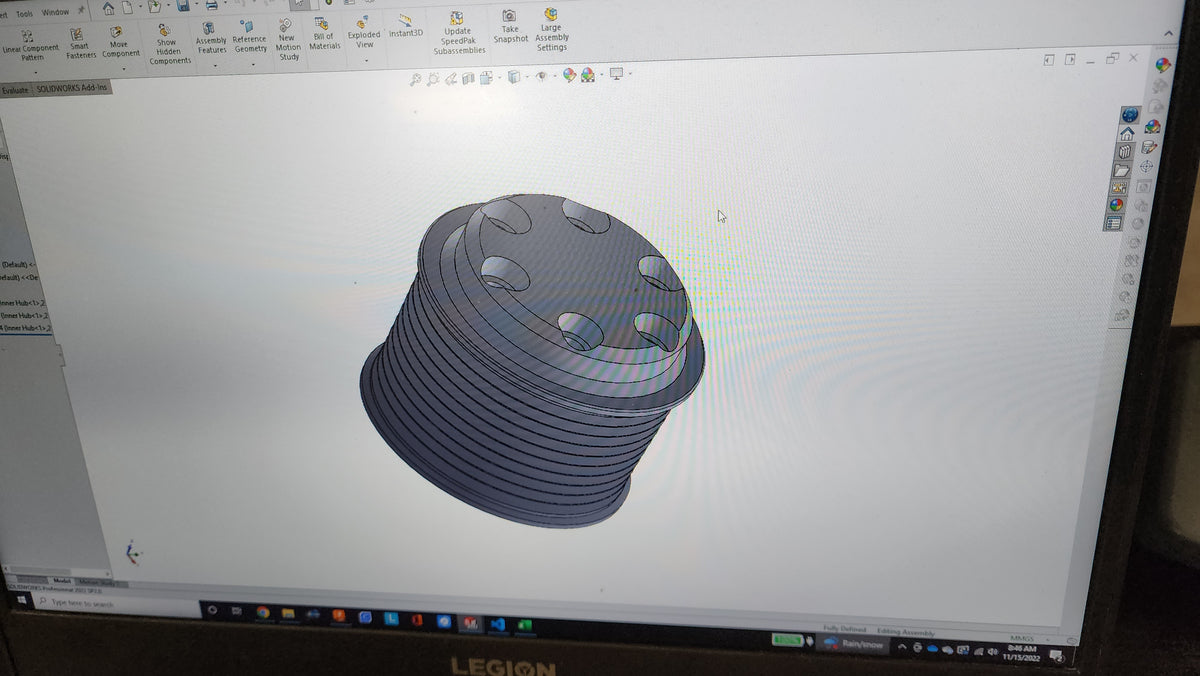Open Custom Properties task pane tab
Viewport: 1200px width, 676px height.
[x=1113, y=223]
